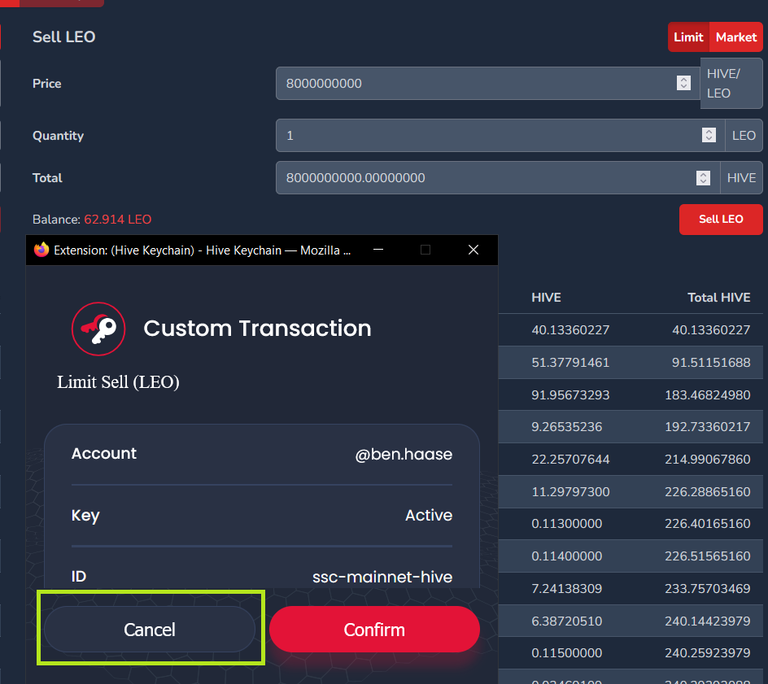Image resolution: width=768 pixels, height=684 pixels.
Task: Adjust the Total field stepper arrows
Action: (703, 178)
